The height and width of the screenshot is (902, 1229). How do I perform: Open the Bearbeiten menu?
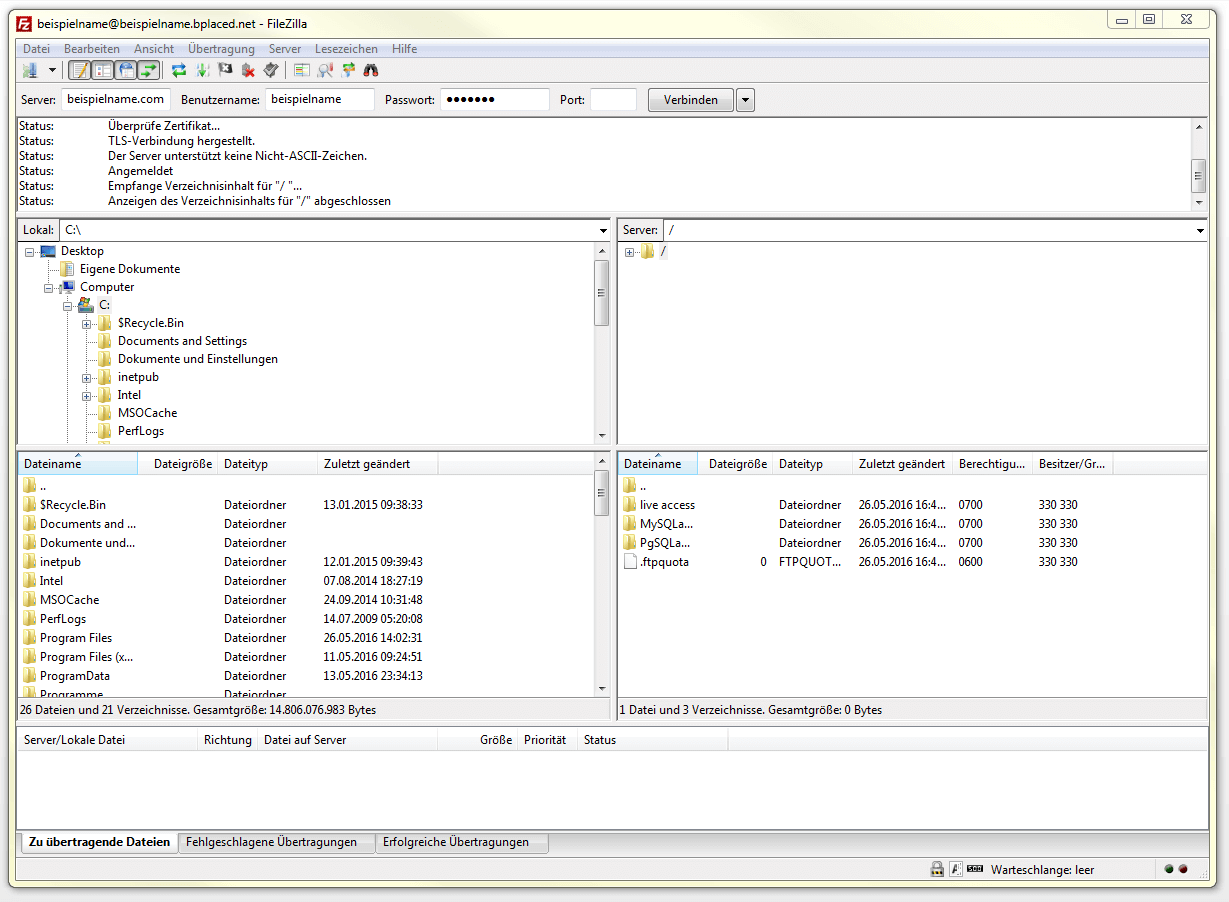point(92,48)
